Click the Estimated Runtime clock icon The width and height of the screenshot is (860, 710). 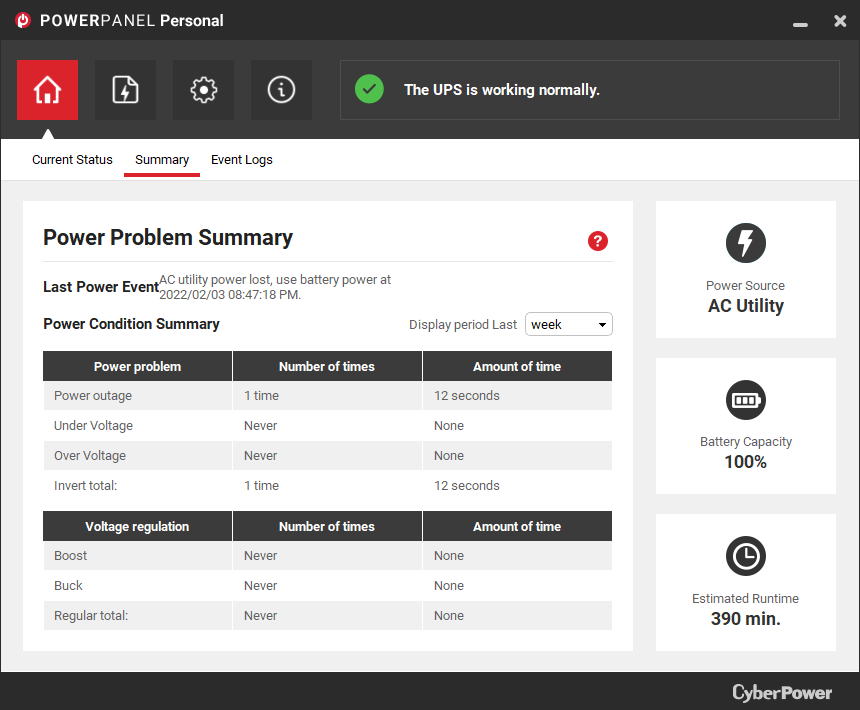click(745, 556)
